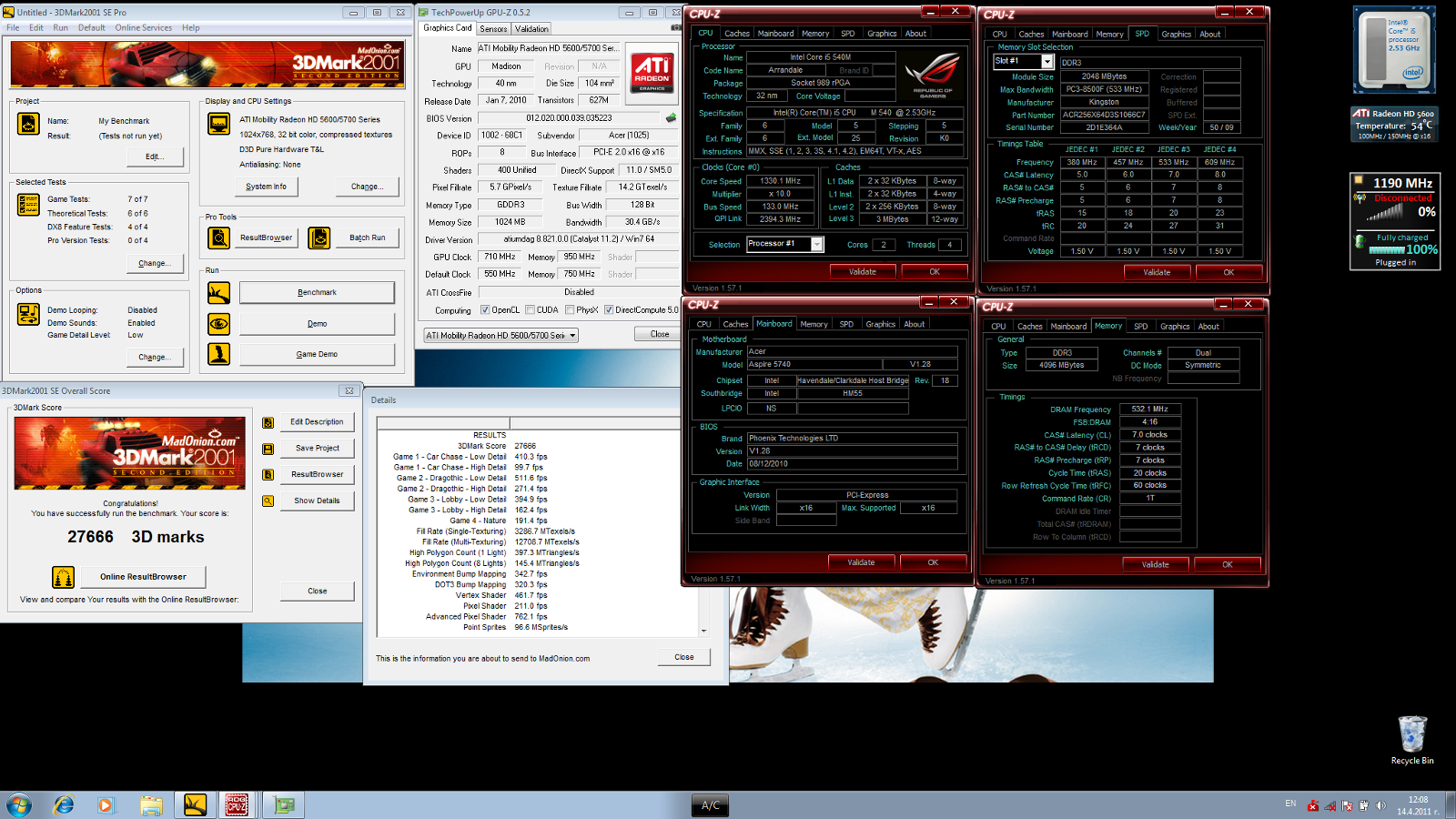The height and width of the screenshot is (819, 1456).
Task: Click the Save Project button
Action: coord(317,449)
